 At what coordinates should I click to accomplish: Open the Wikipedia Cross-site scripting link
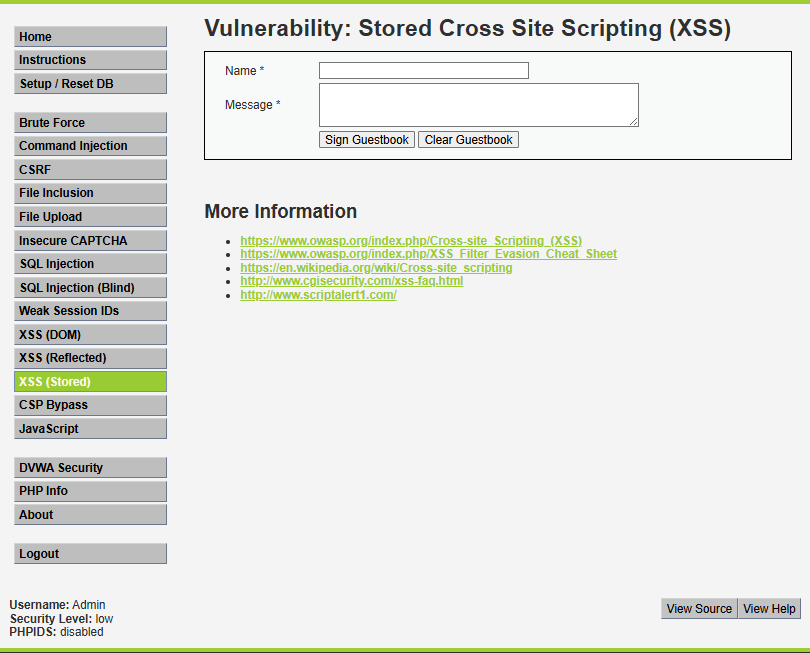pos(376,268)
